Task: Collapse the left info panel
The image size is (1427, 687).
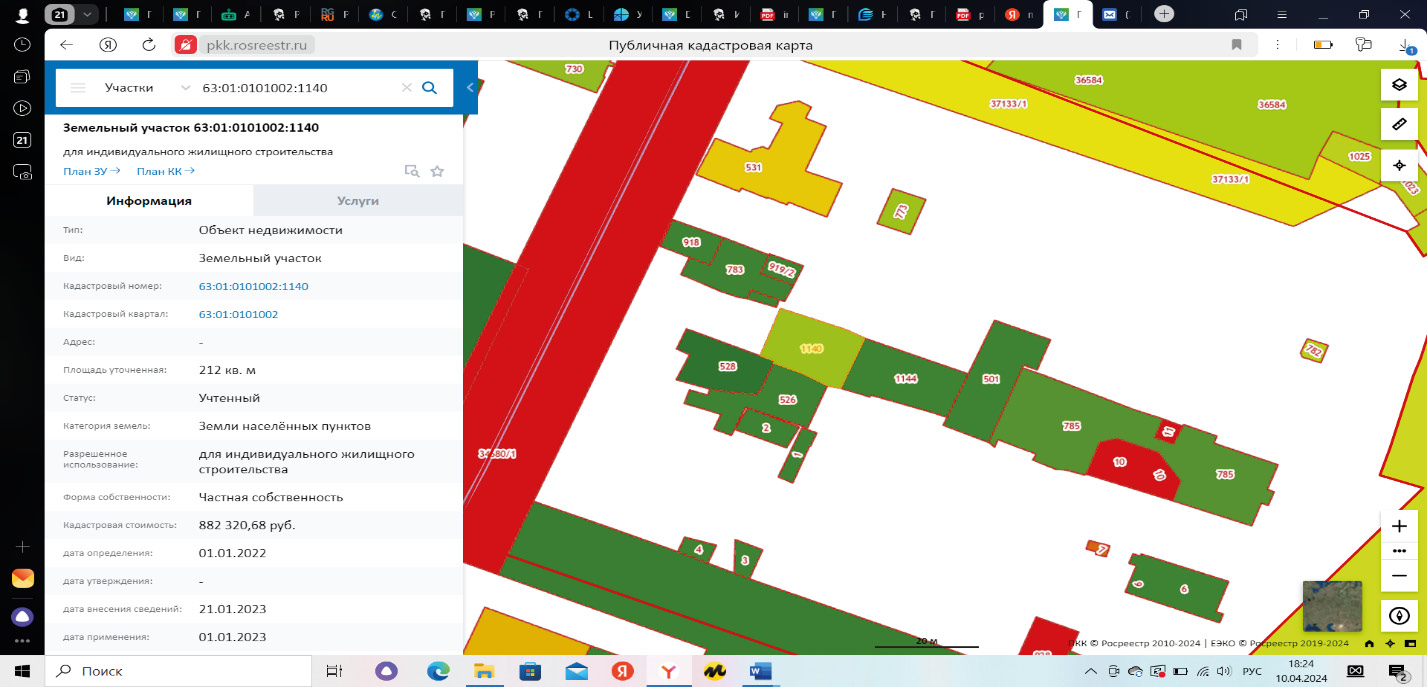Action: coord(470,88)
